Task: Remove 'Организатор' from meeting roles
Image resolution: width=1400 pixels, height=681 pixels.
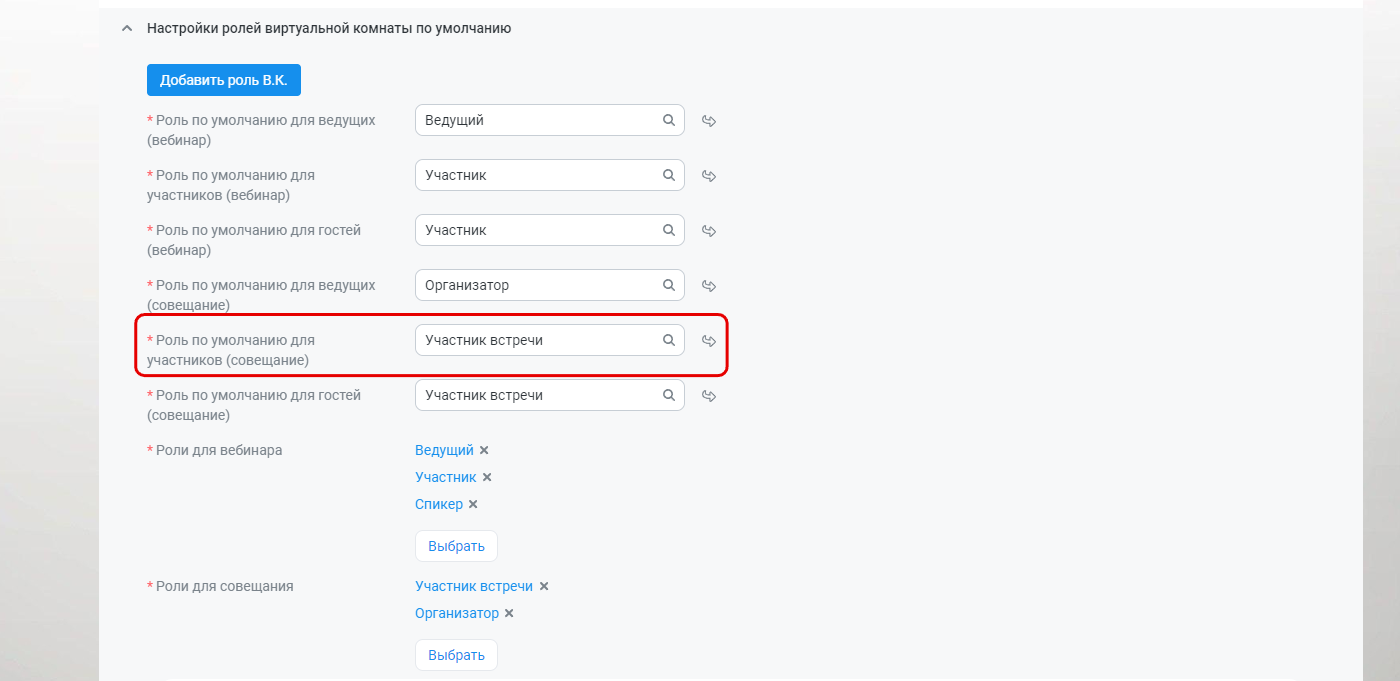Action: 509,614
